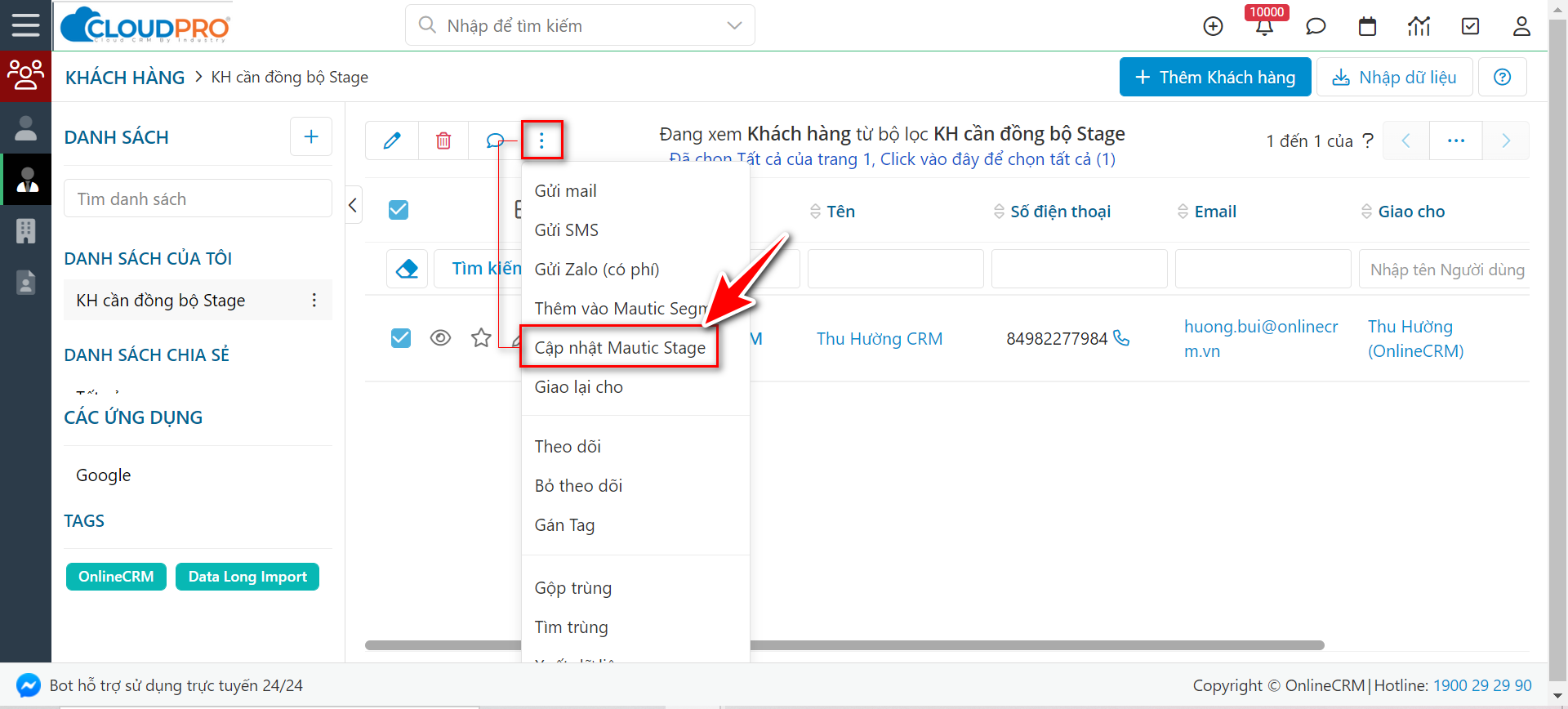Open notifications bell icon

pos(1264,27)
